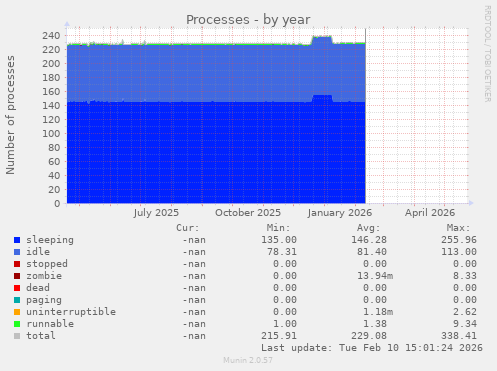Click zombie max value 8.33
497x371 pixels.
click(x=465, y=276)
